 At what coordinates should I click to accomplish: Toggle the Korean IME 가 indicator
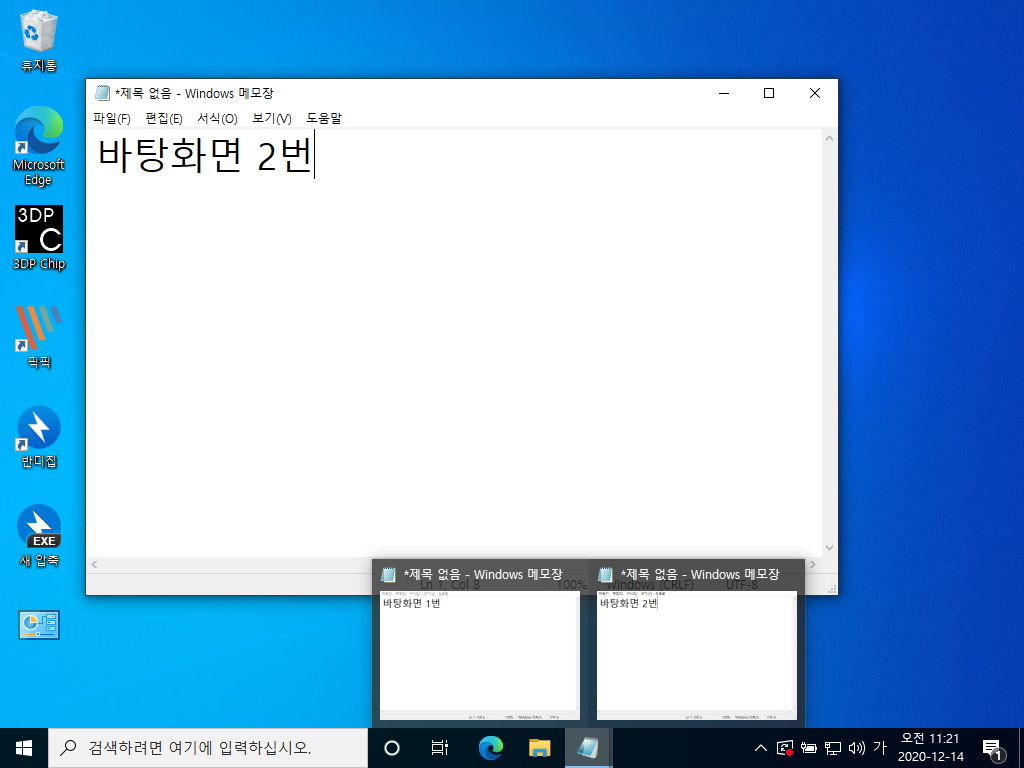coord(880,748)
